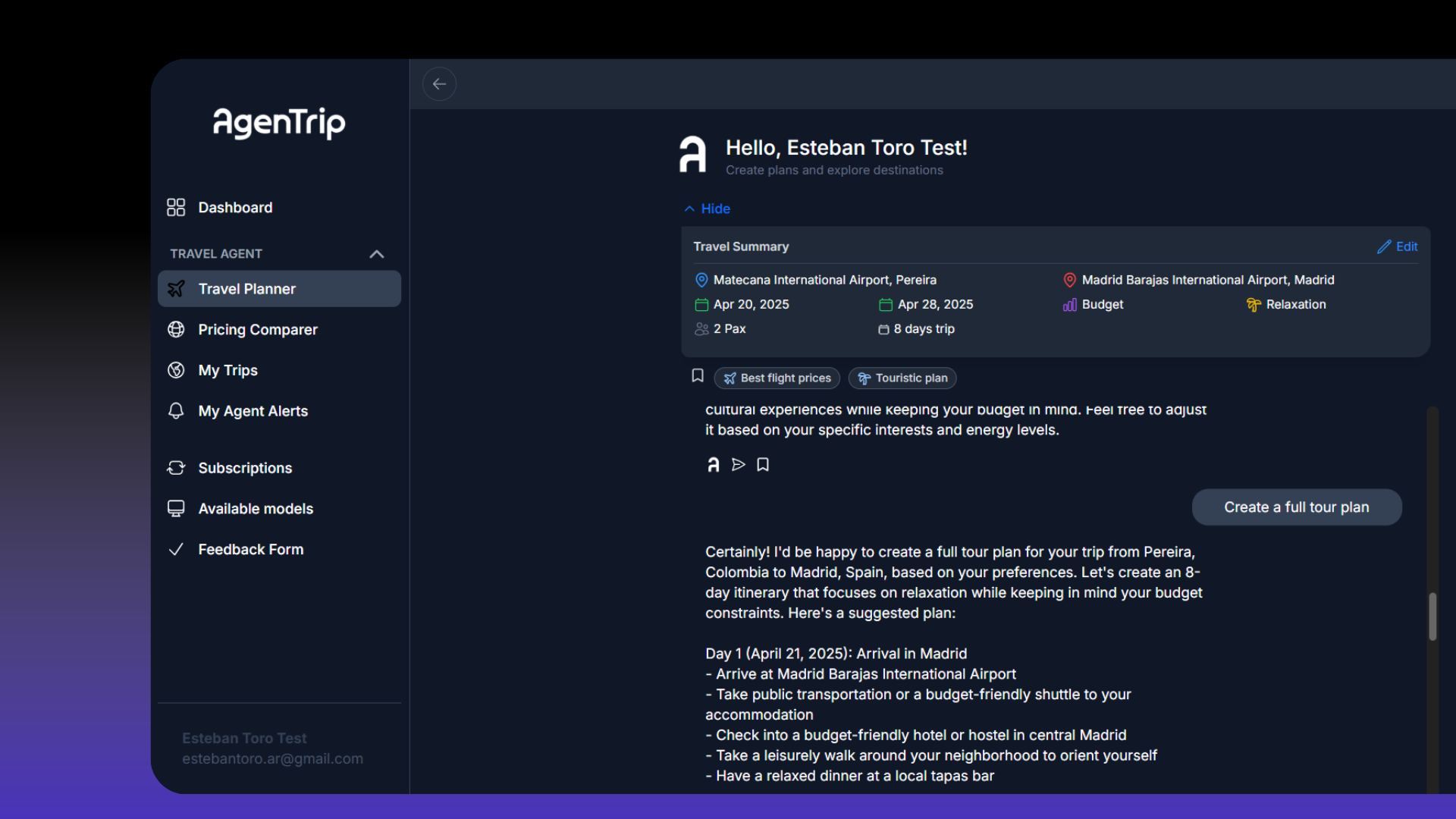The width and height of the screenshot is (1456, 819).
Task: Edit the Travel Summary details
Action: [1398, 246]
